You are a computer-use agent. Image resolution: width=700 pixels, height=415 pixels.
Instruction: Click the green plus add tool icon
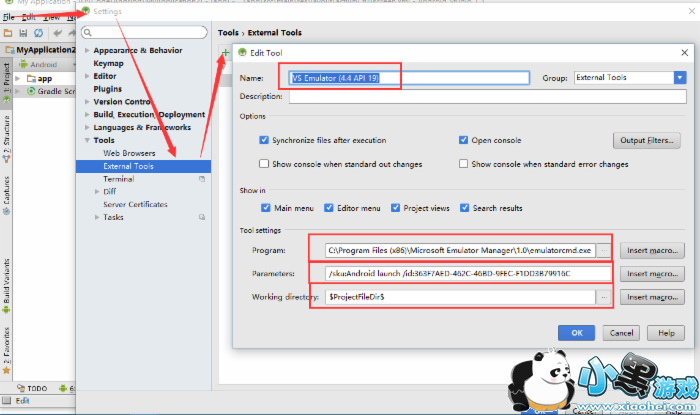pos(225,53)
